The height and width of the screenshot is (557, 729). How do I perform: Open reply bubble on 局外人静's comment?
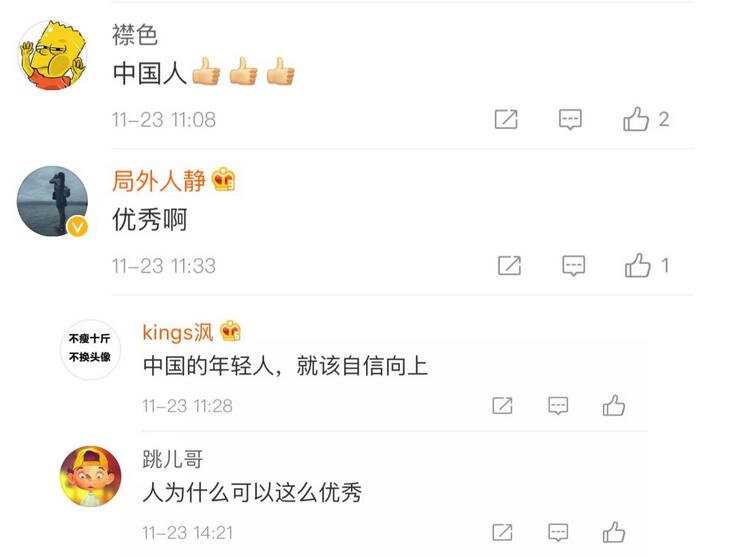pos(574,266)
